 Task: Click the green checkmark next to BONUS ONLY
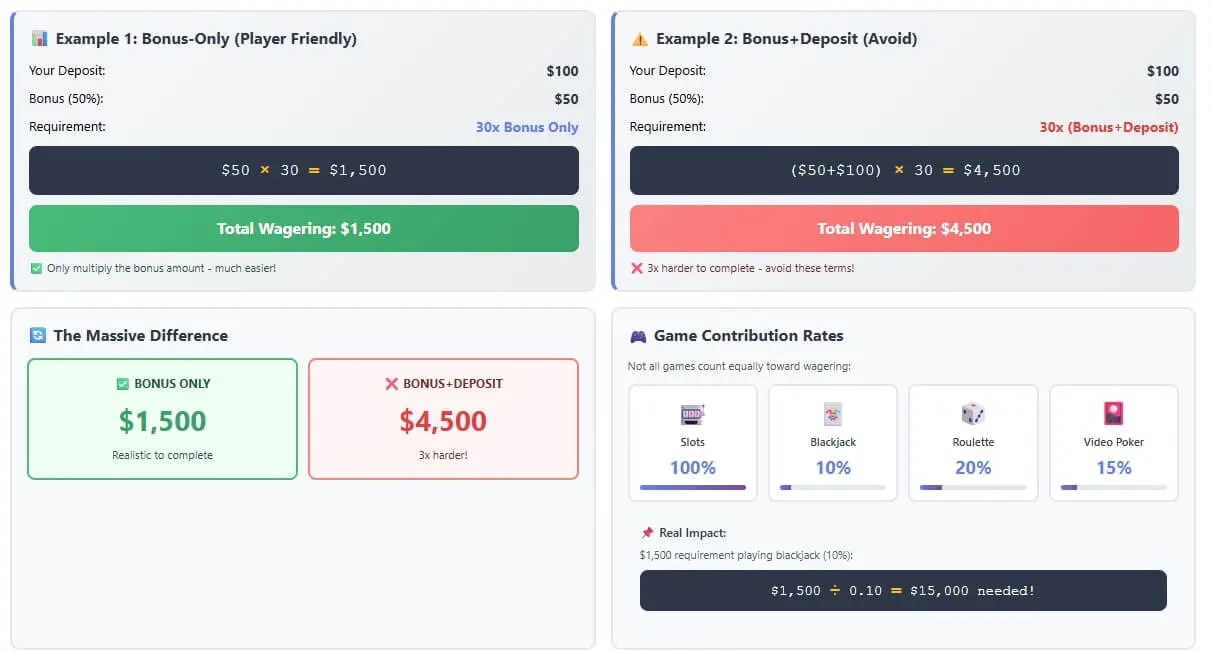pos(123,384)
